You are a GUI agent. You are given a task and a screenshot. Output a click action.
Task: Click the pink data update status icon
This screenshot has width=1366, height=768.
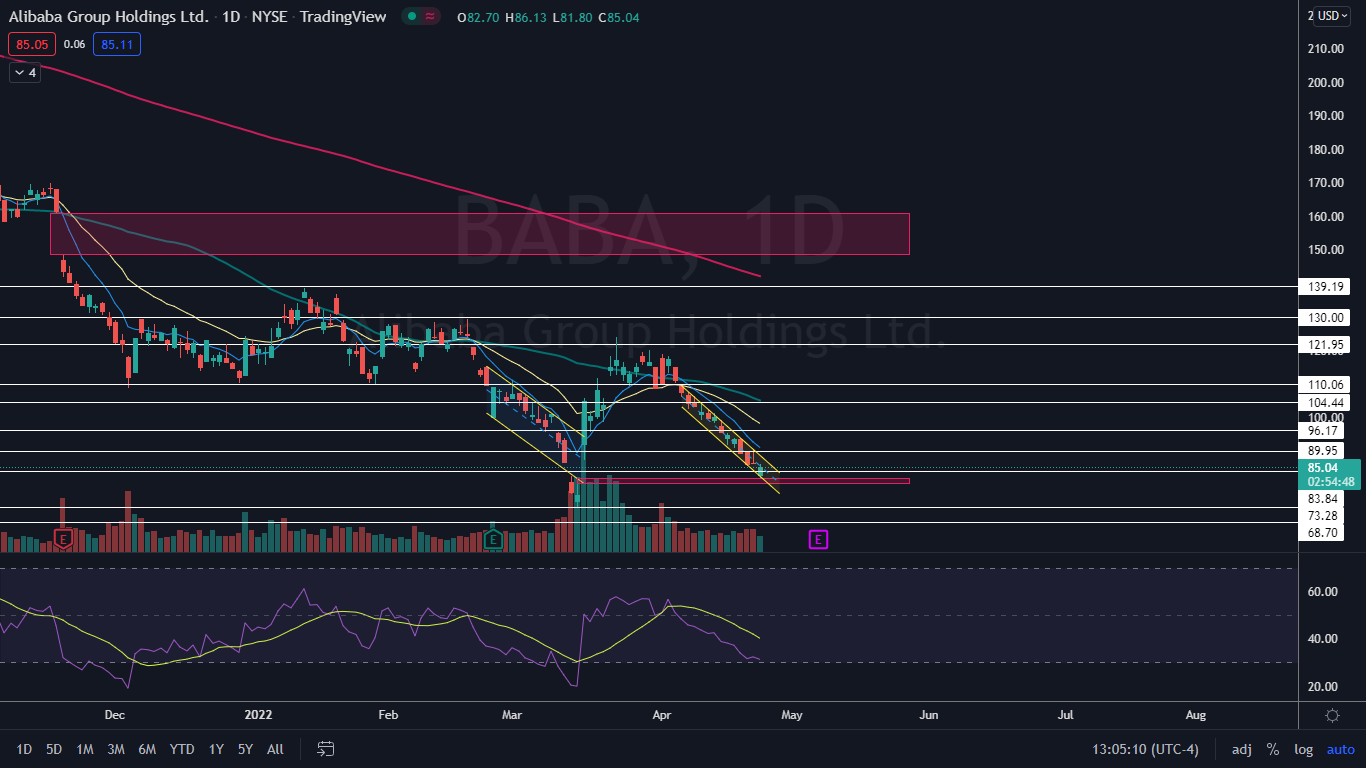point(431,16)
